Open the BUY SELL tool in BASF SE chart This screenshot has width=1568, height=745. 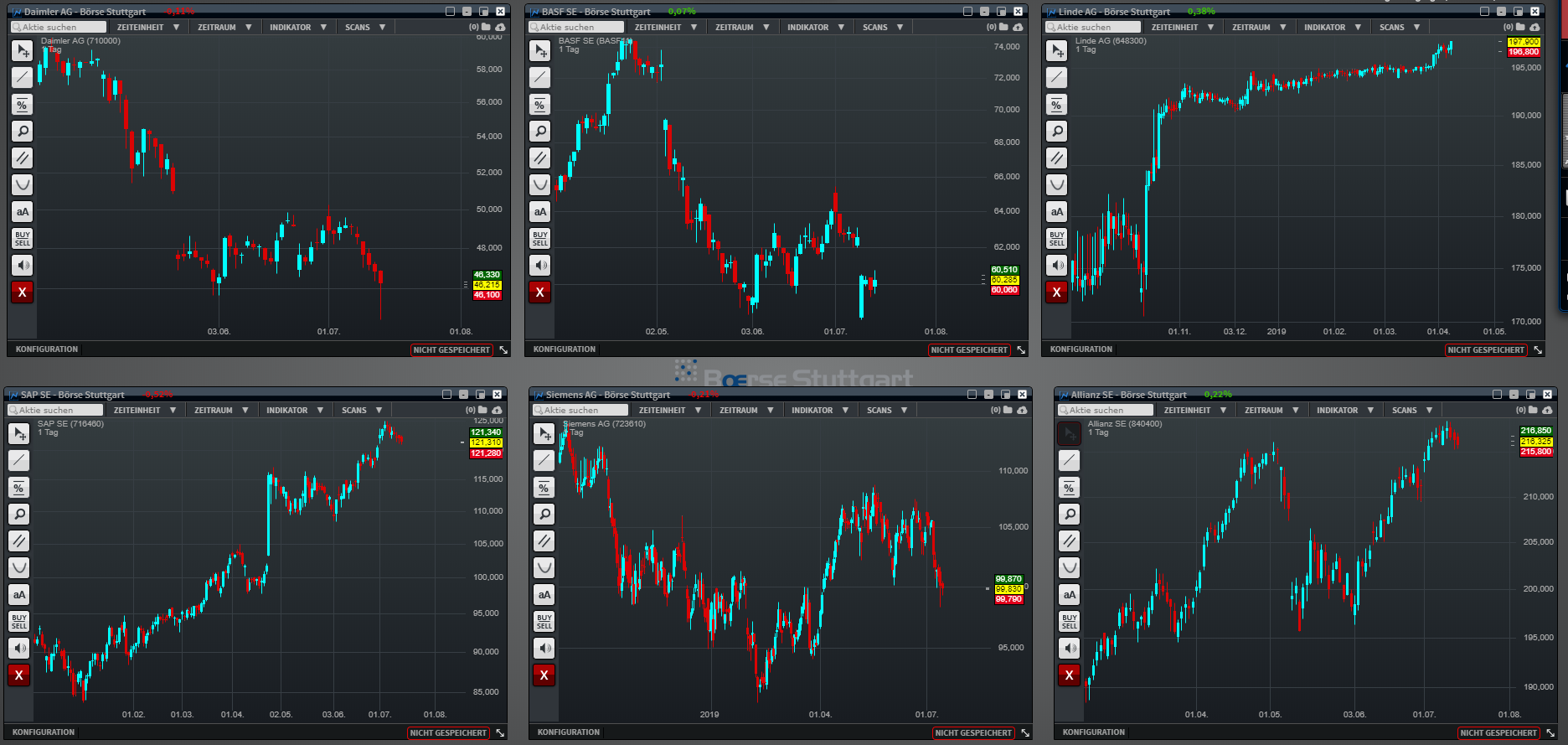540,238
